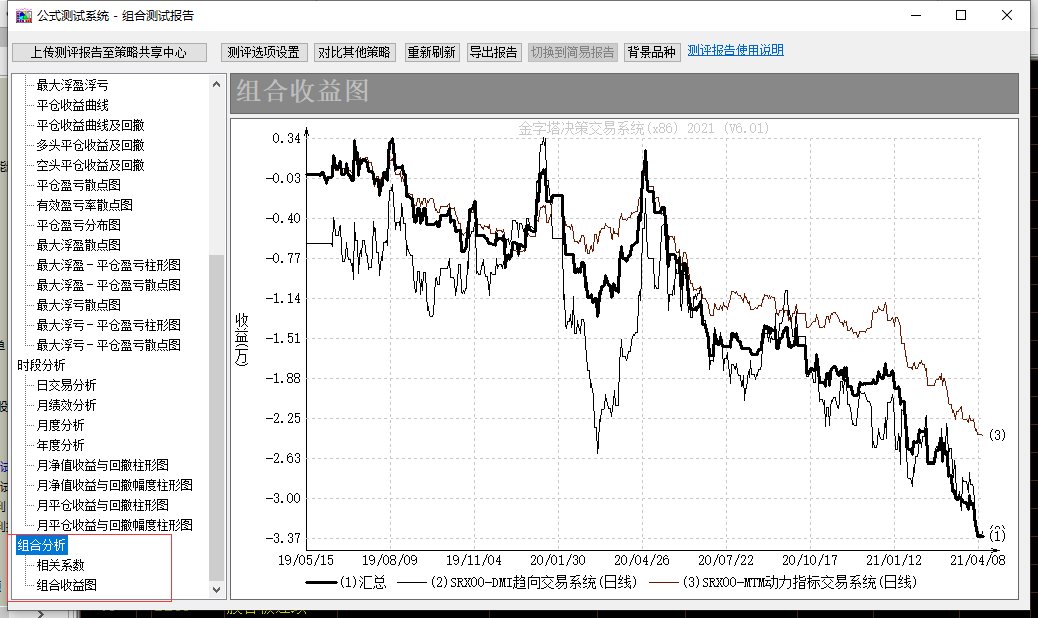Screen dimensions: 1038x618
Task: Open 平仓收益曲线及回撤 tree item
Action: pyautogui.click(x=90, y=125)
